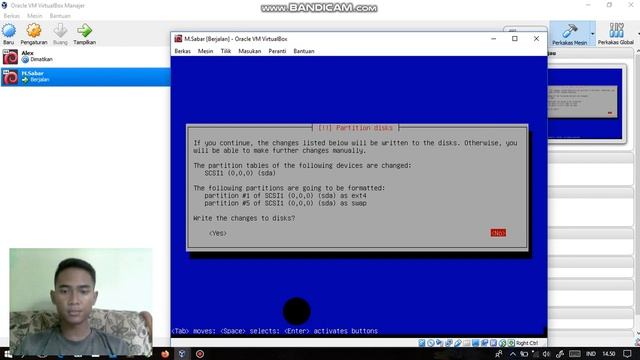Screen dimensions: 640x360
Task: Minimize the M.Sabar VM window
Action: (x=493, y=39)
